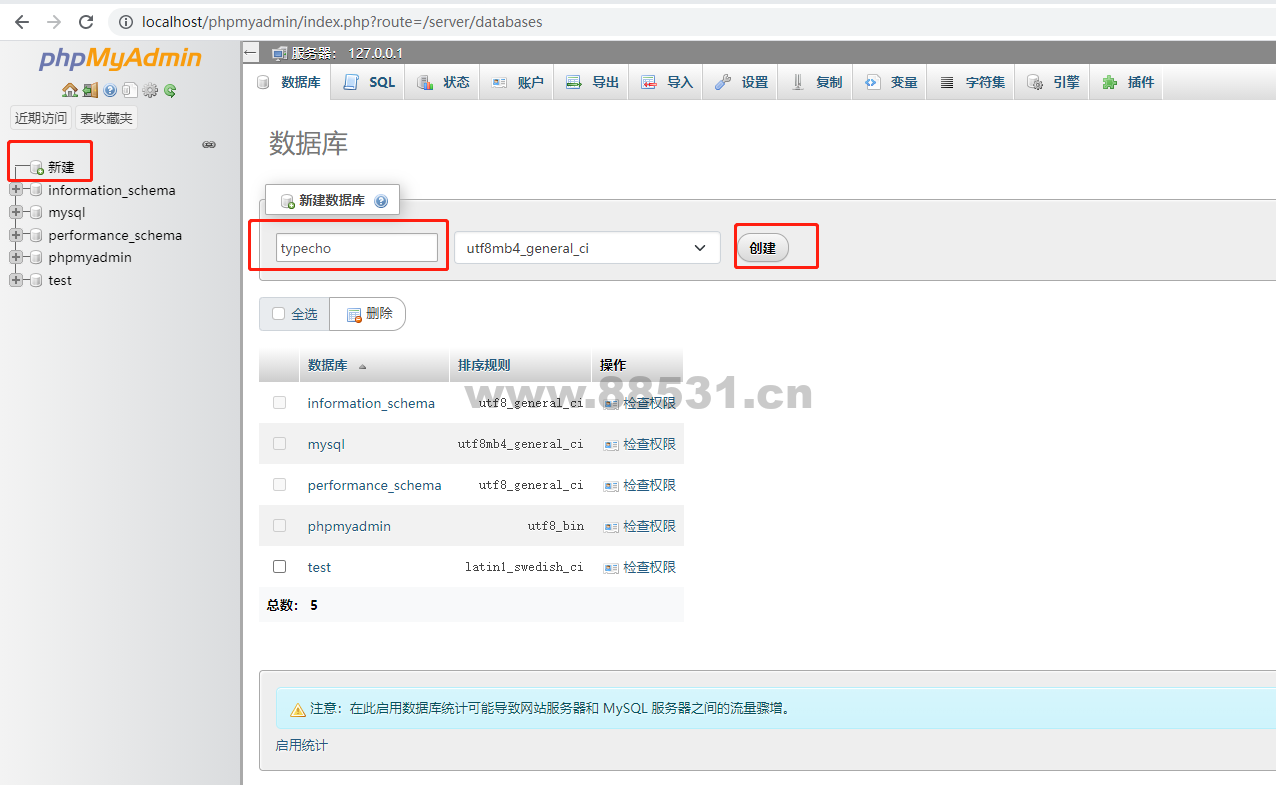Expand information_schema node in tree
Viewport: 1276px width, 785px height.
tap(16, 190)
